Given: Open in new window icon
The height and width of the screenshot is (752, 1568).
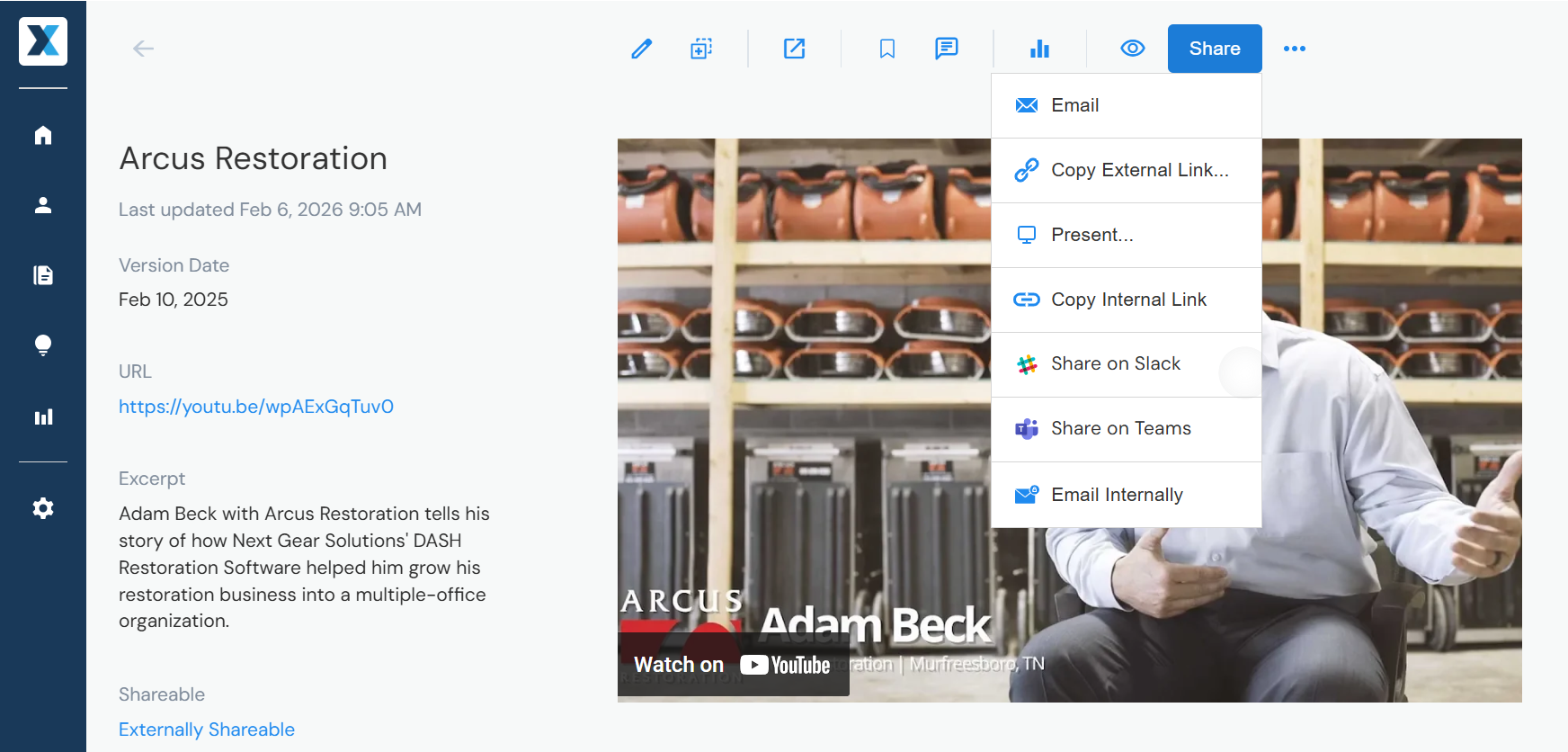Looking at the screenshot, I should click(x=795, y=49).
